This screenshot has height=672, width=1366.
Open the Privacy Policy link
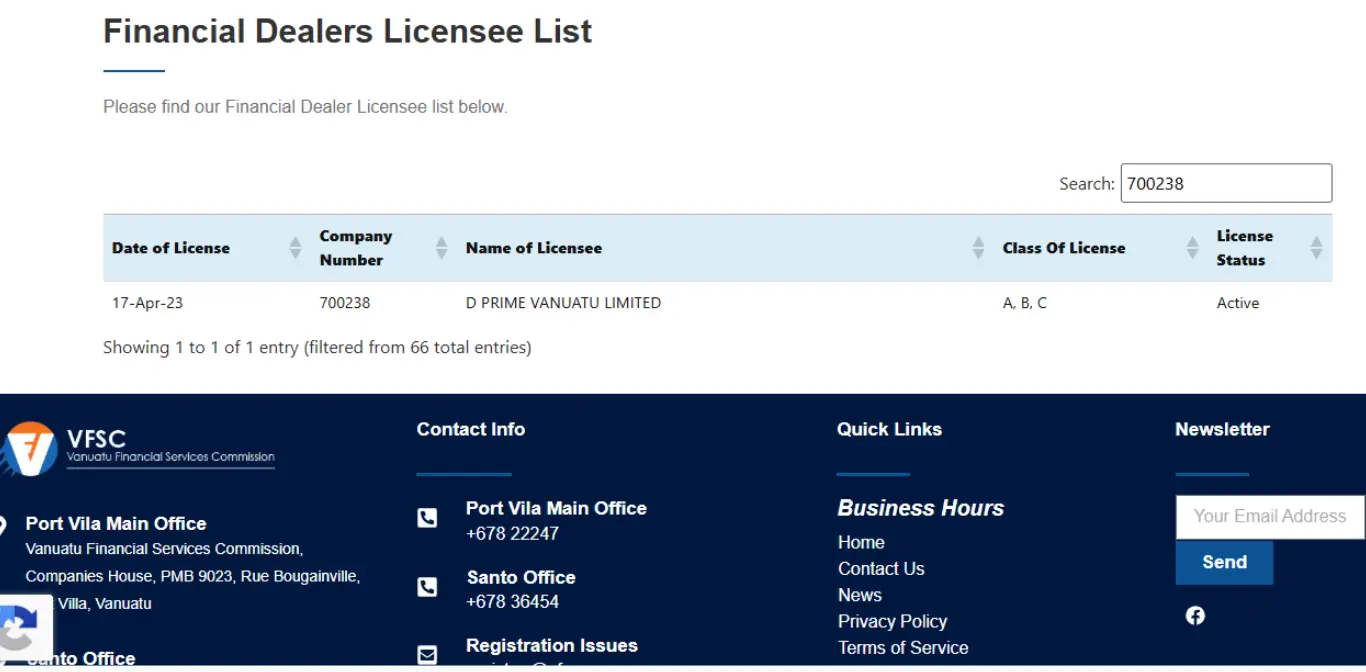click(892, 621)
